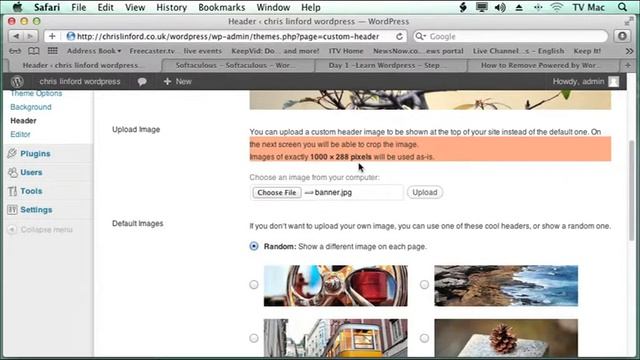This screenshot has height=360, width=640.
Task: Show all bookmarks book icon
Action: pyautogui.click(x=34, y=51)
